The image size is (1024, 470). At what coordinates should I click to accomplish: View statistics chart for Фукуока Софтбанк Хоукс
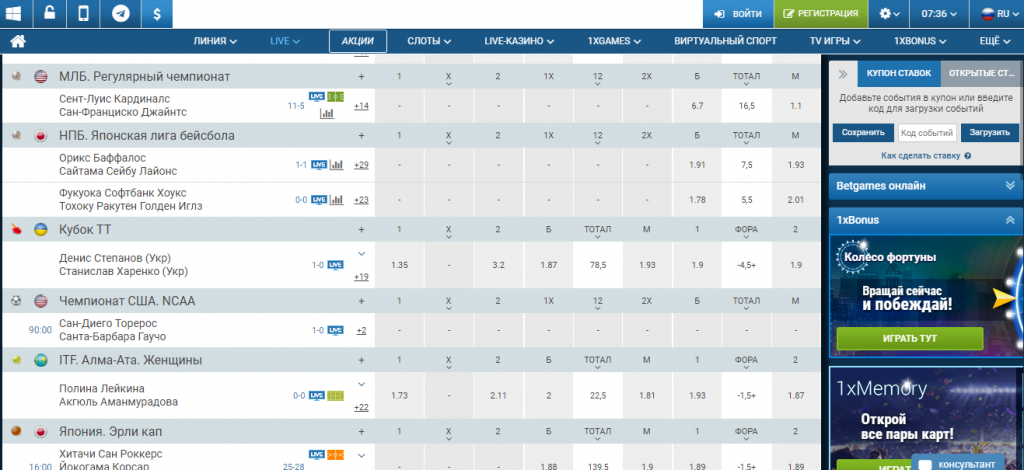point(336,200)
